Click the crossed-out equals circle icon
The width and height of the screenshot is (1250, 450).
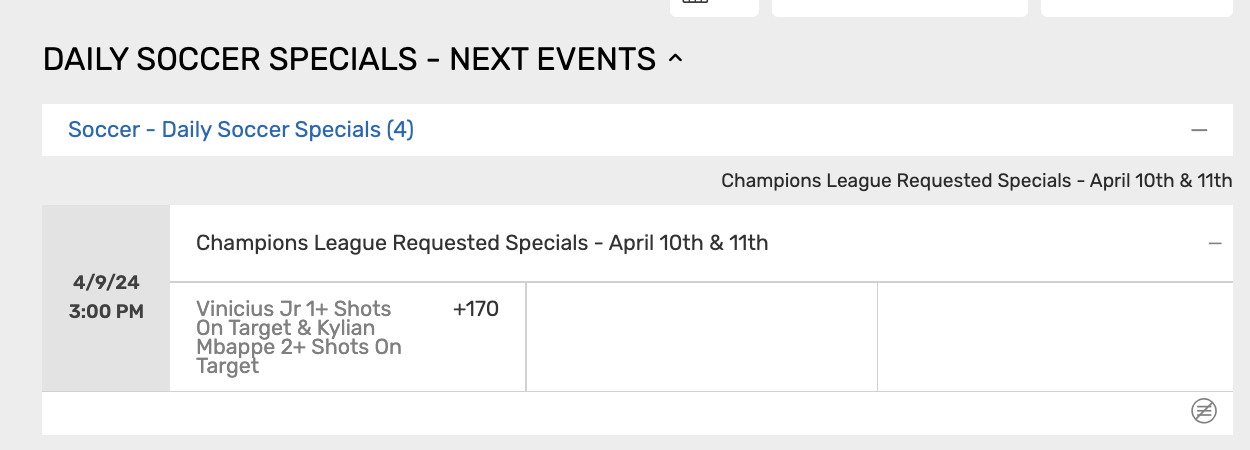coord(1204,411)
